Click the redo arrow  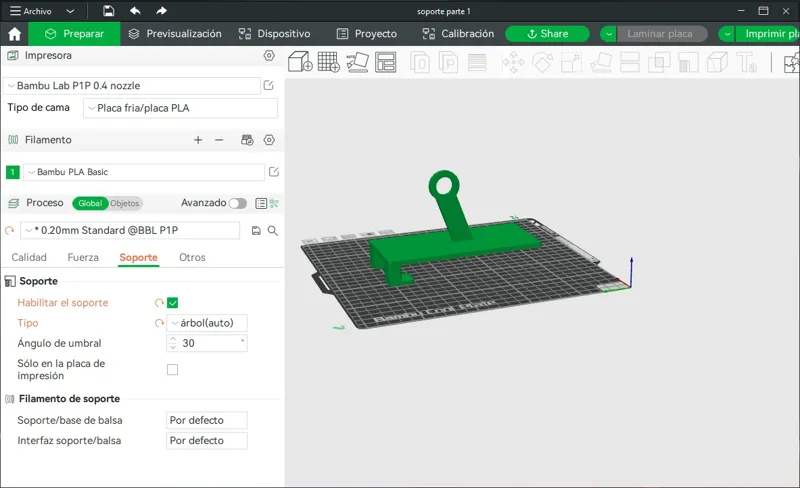pos(161,11)
